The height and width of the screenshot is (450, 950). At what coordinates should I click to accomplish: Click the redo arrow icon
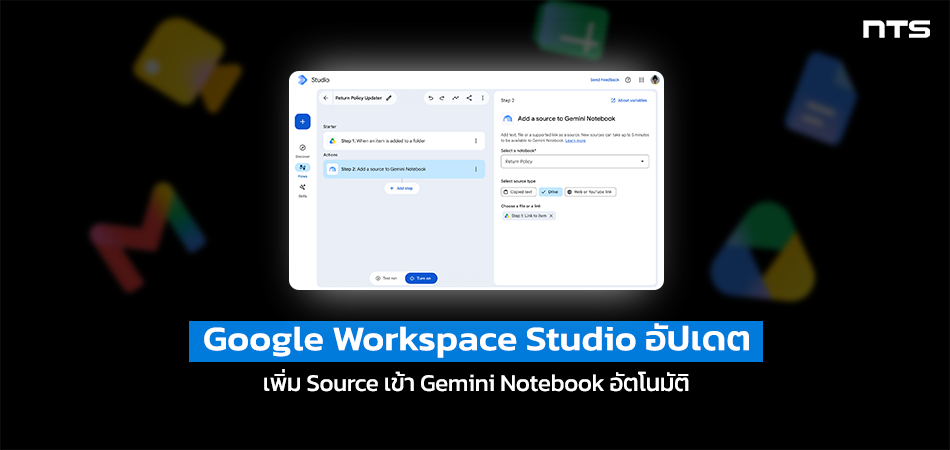tap(442, 98)
